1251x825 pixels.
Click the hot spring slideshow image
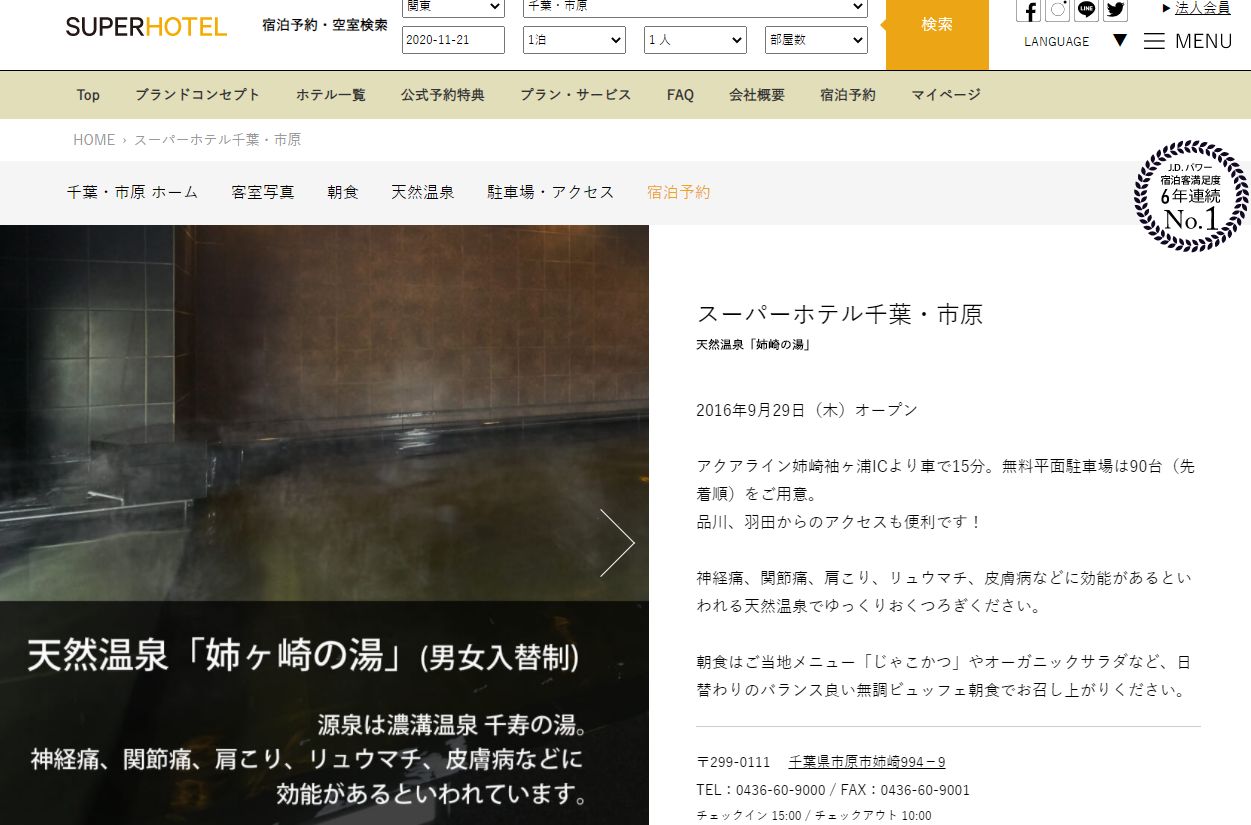[324, 525]
